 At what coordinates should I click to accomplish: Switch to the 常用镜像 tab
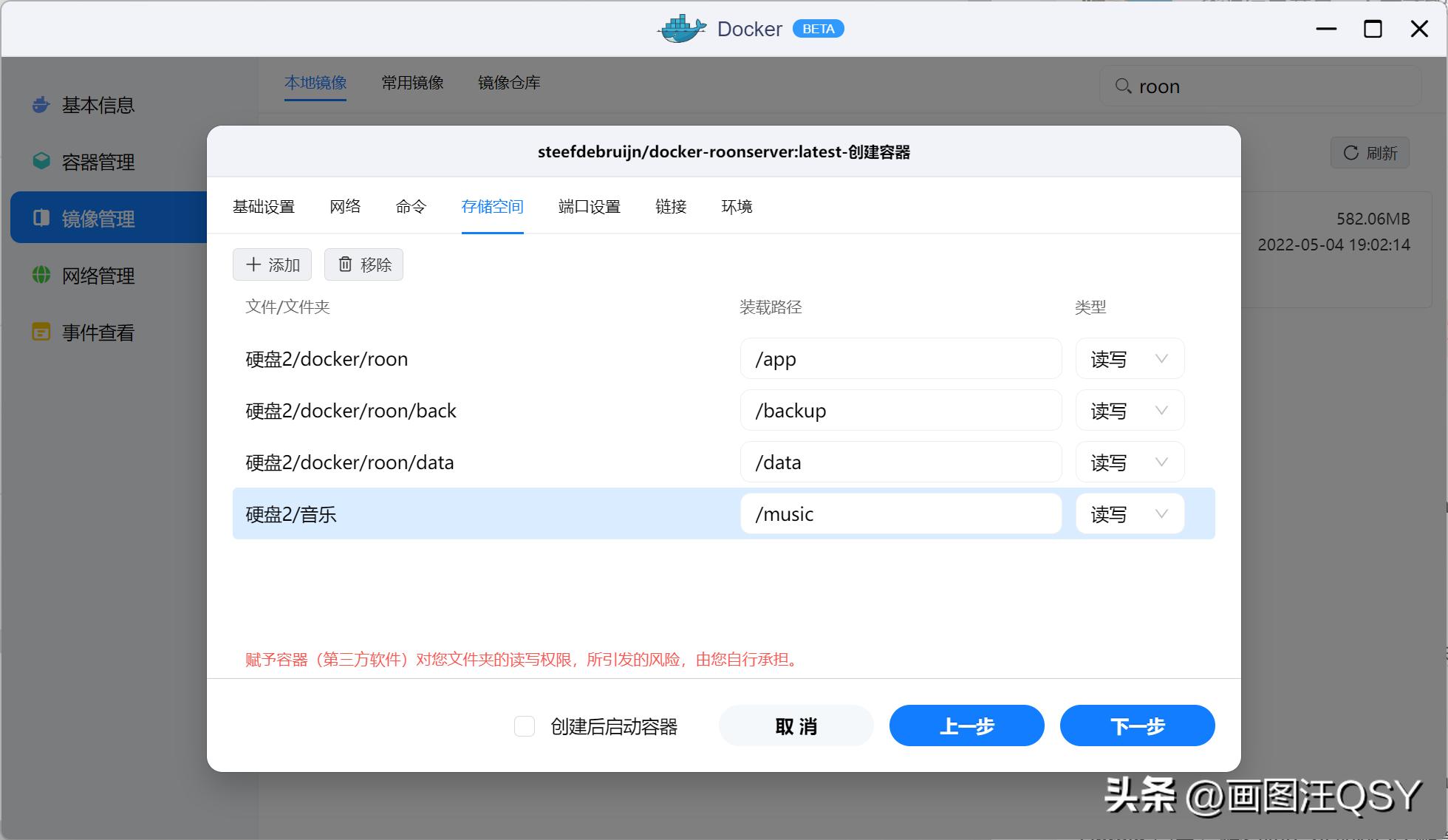click(x=411, y=82)
